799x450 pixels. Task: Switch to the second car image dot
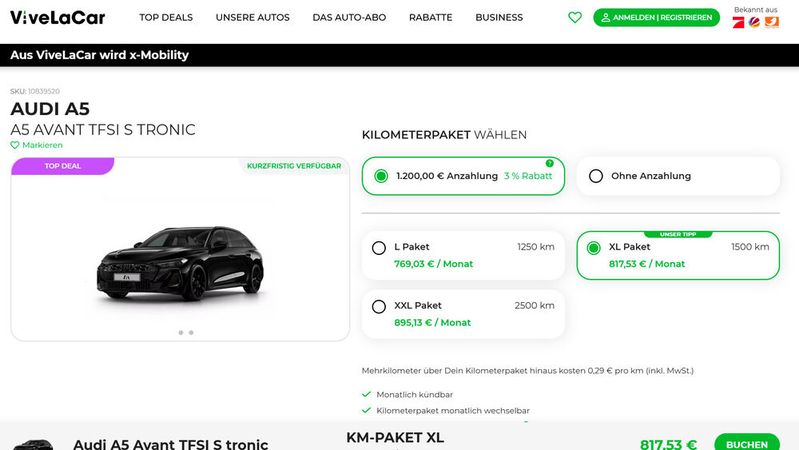191,332
